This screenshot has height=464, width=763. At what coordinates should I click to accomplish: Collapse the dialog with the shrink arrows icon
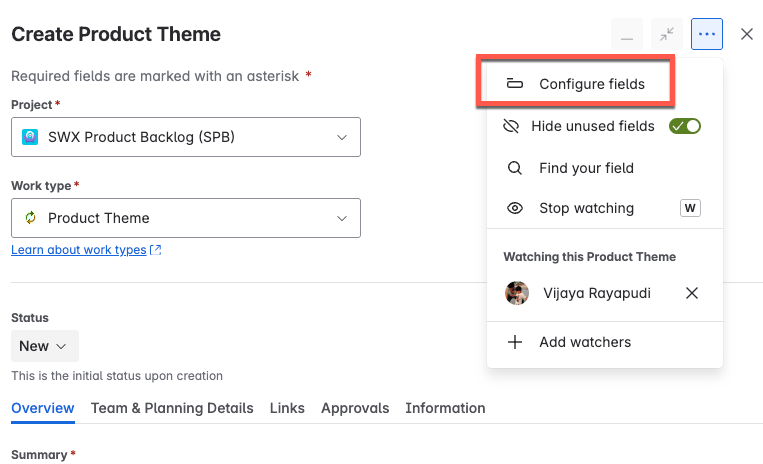(x=667, y=34)
